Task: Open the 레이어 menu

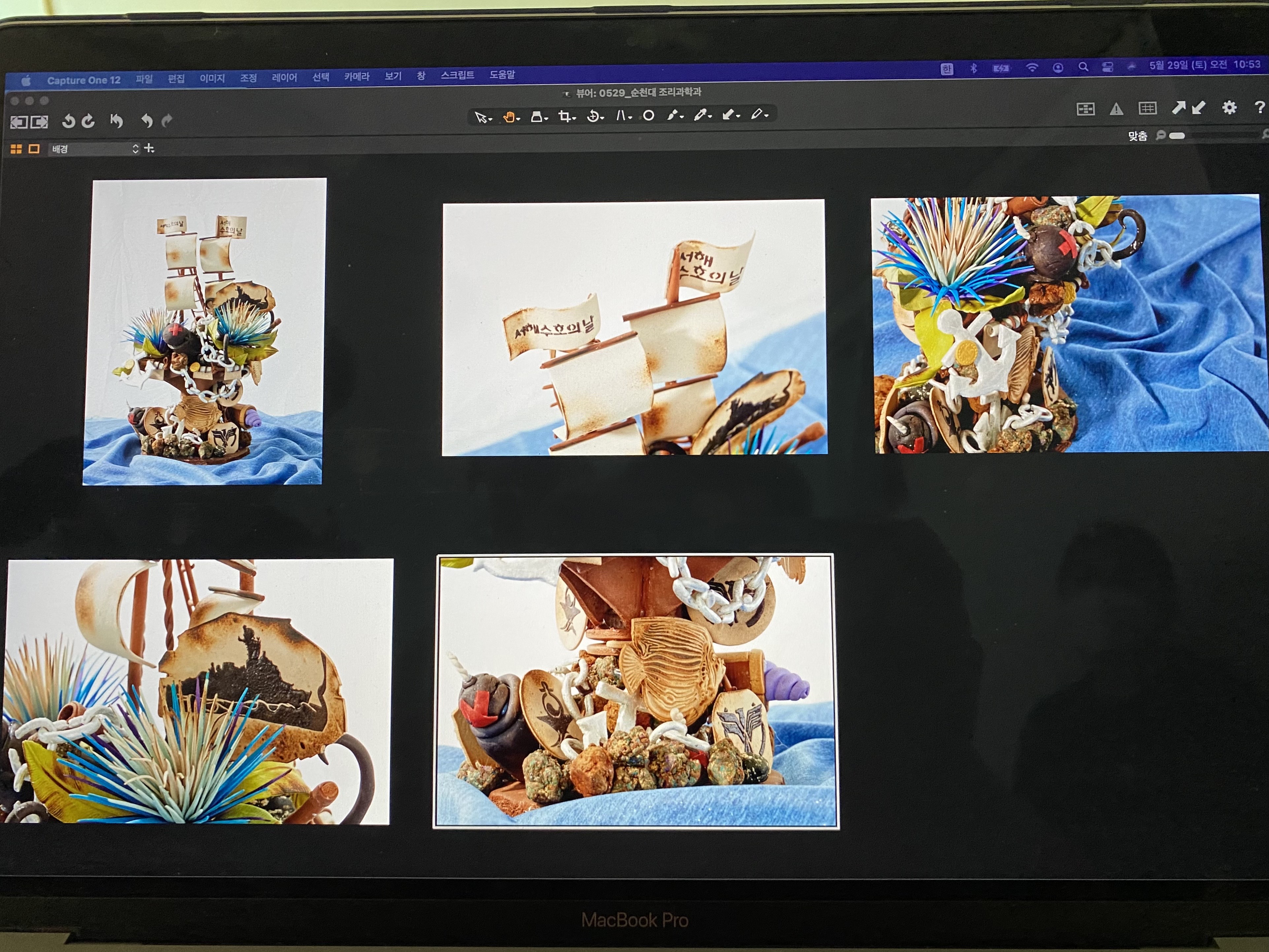Action: click(284, 78)
